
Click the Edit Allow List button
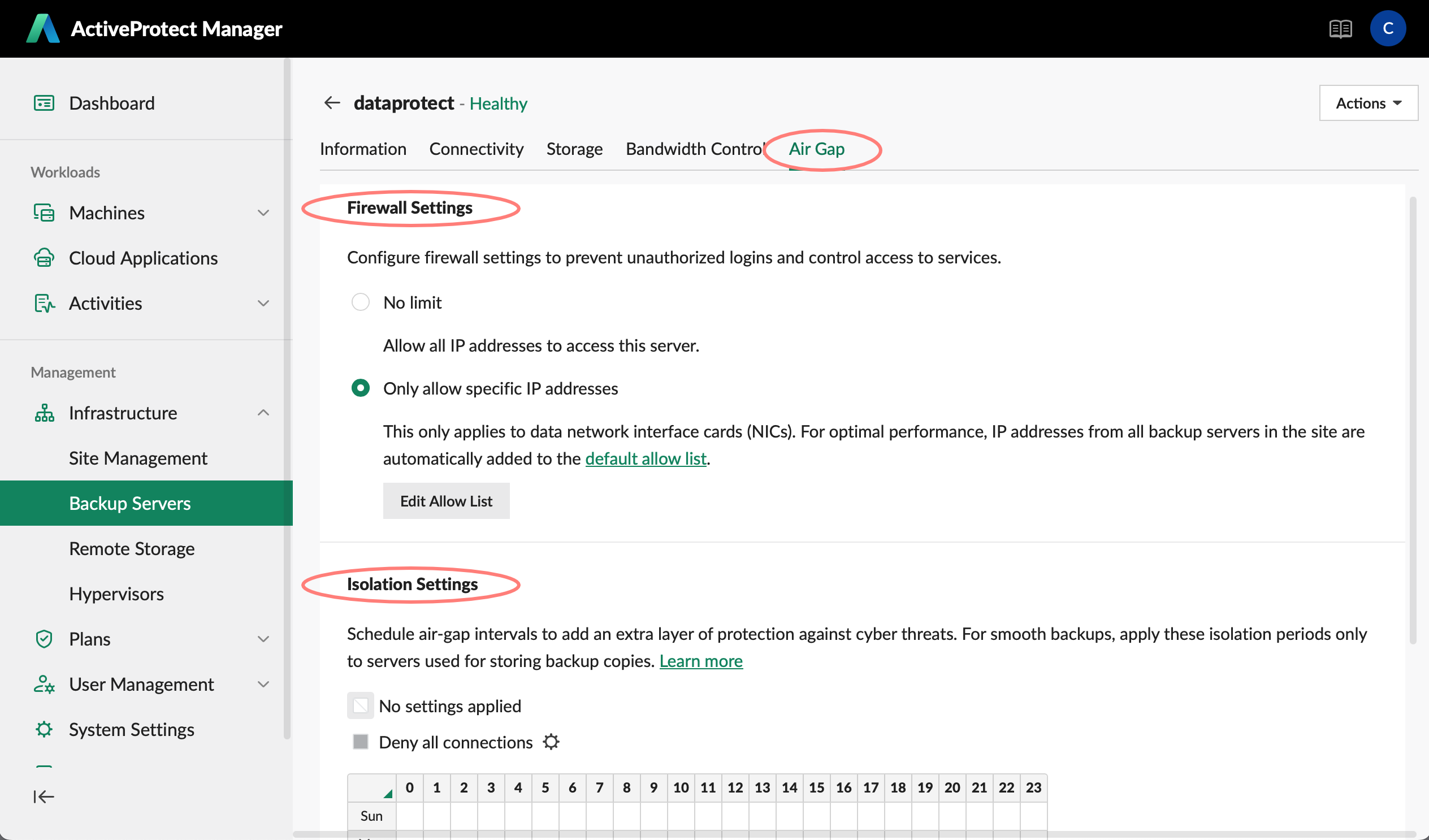coord(446,501)
